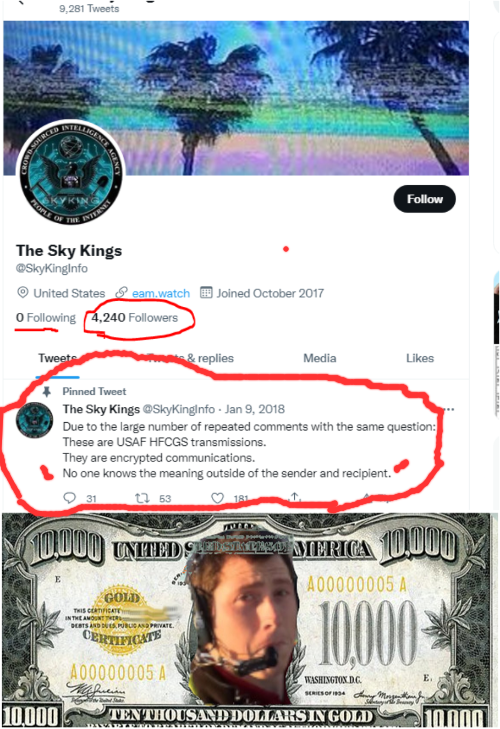Click the pinned tweet pushpin icon
The height and width of the screenshot is (729, 500).
[x=47, y=391]
